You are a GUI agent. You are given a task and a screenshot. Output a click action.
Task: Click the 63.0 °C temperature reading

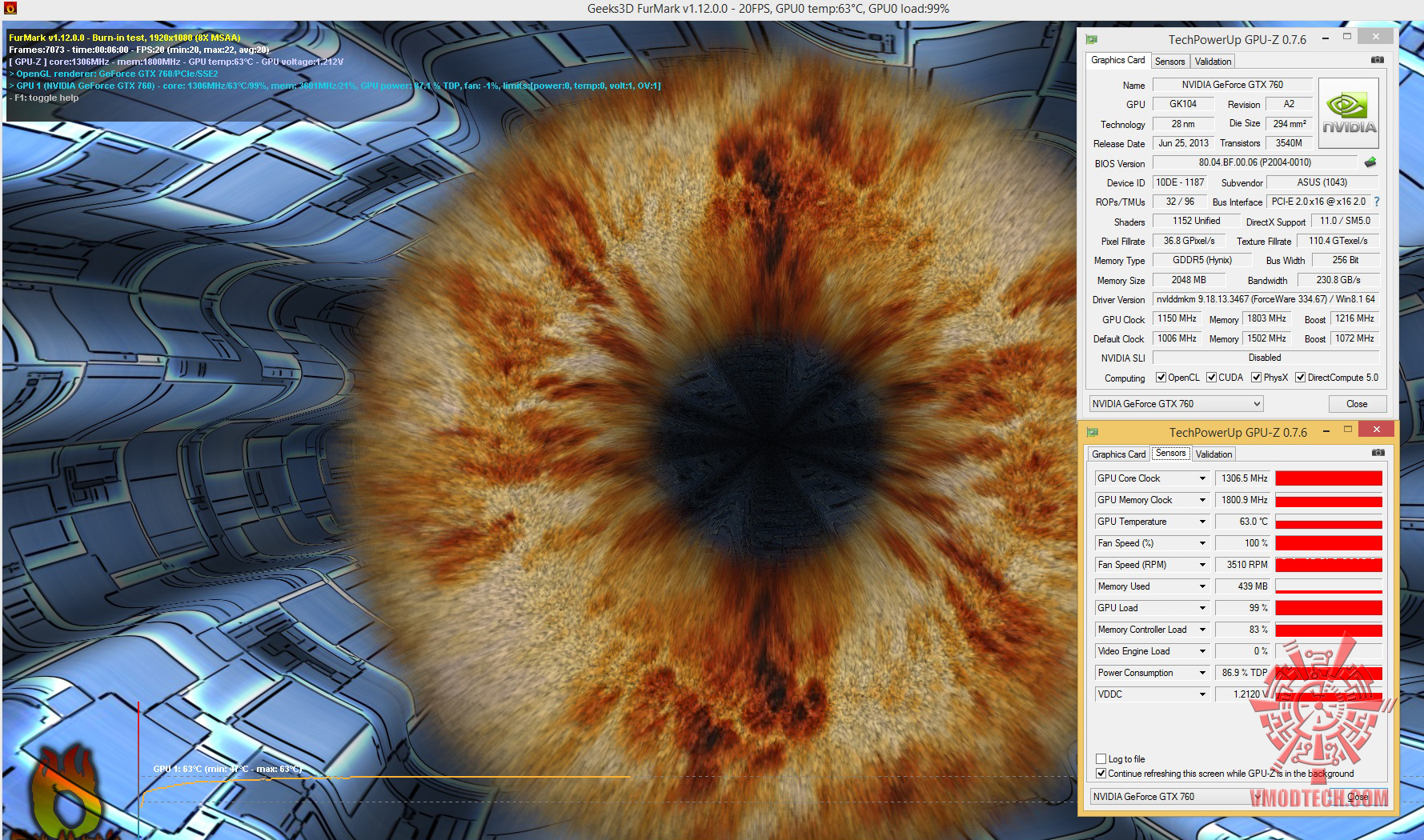click(1243, 522)
